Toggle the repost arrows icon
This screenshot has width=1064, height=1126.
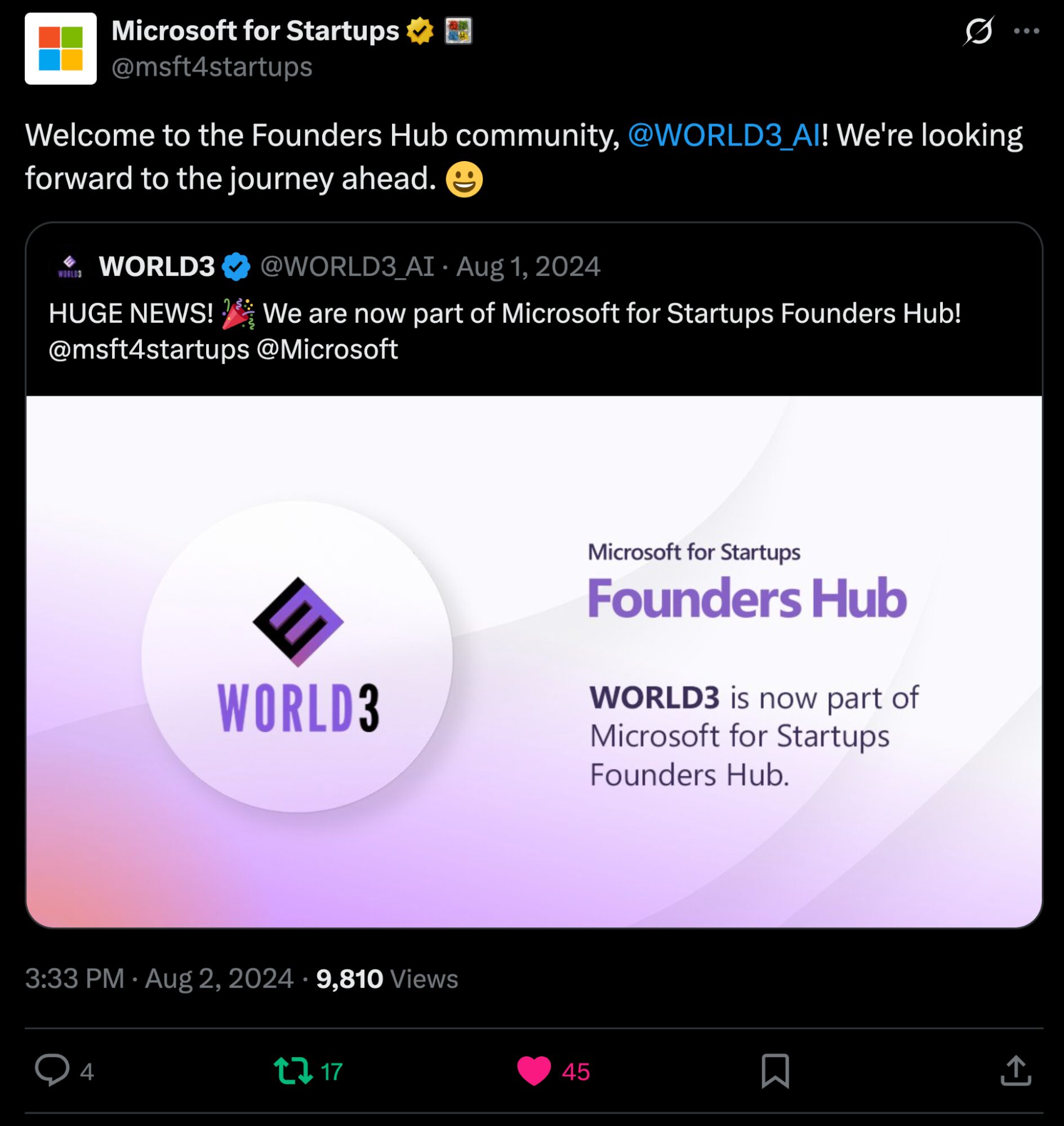(x=293, y=1071)
